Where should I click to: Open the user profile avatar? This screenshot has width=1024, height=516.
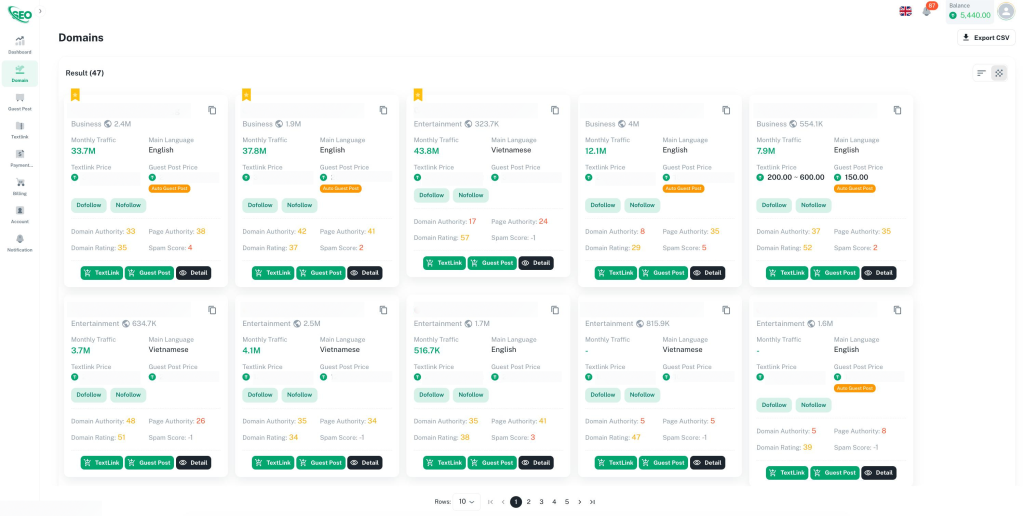[x=1005, y=11]
